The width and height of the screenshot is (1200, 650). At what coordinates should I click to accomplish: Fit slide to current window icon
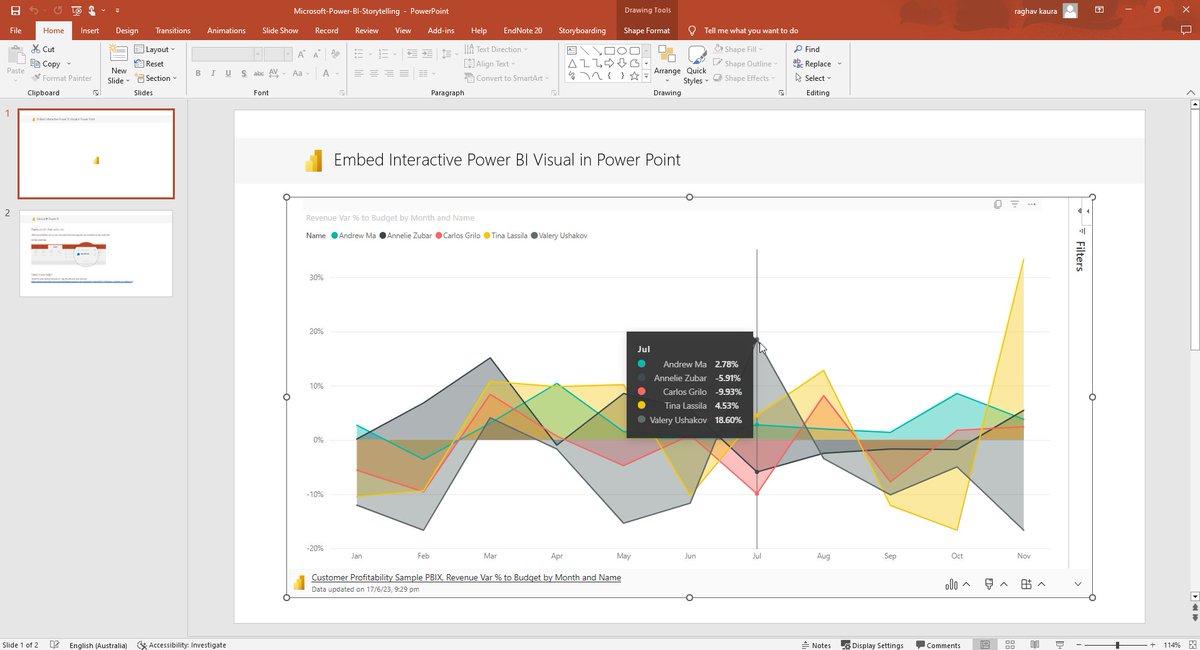(1191, 644)
